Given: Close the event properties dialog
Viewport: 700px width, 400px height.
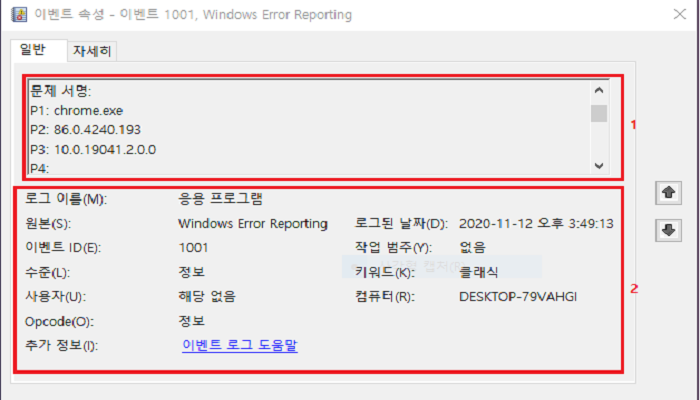Looking at the screenshot, I should tap(678, 15).
